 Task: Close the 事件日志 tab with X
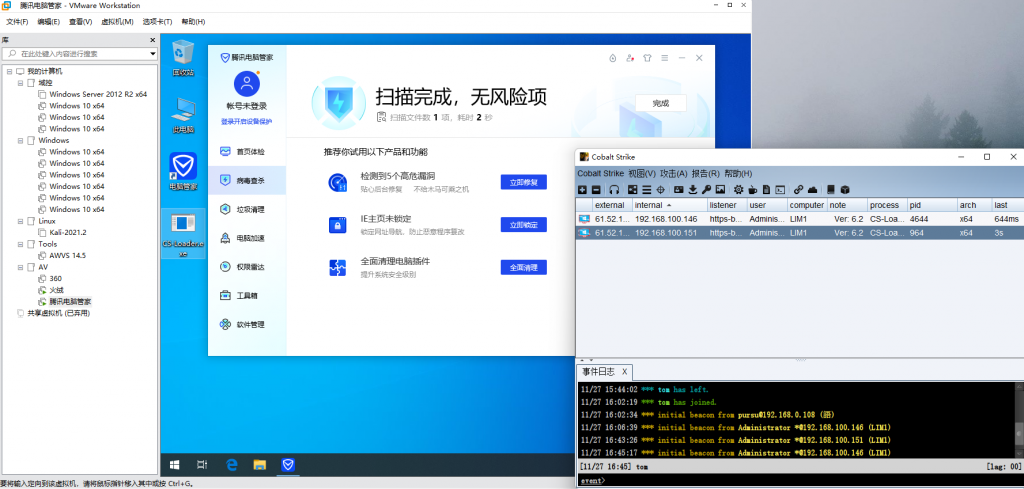pyautogui.click(x=624, y=371)
